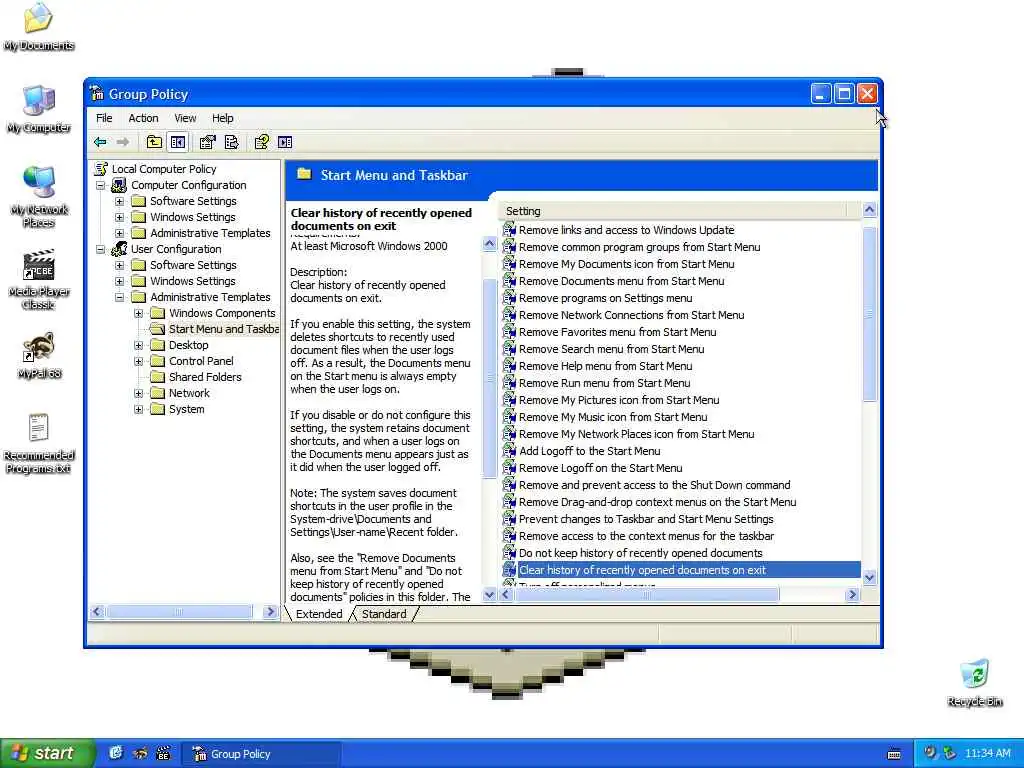Open the File menu

tap(104, 118)
